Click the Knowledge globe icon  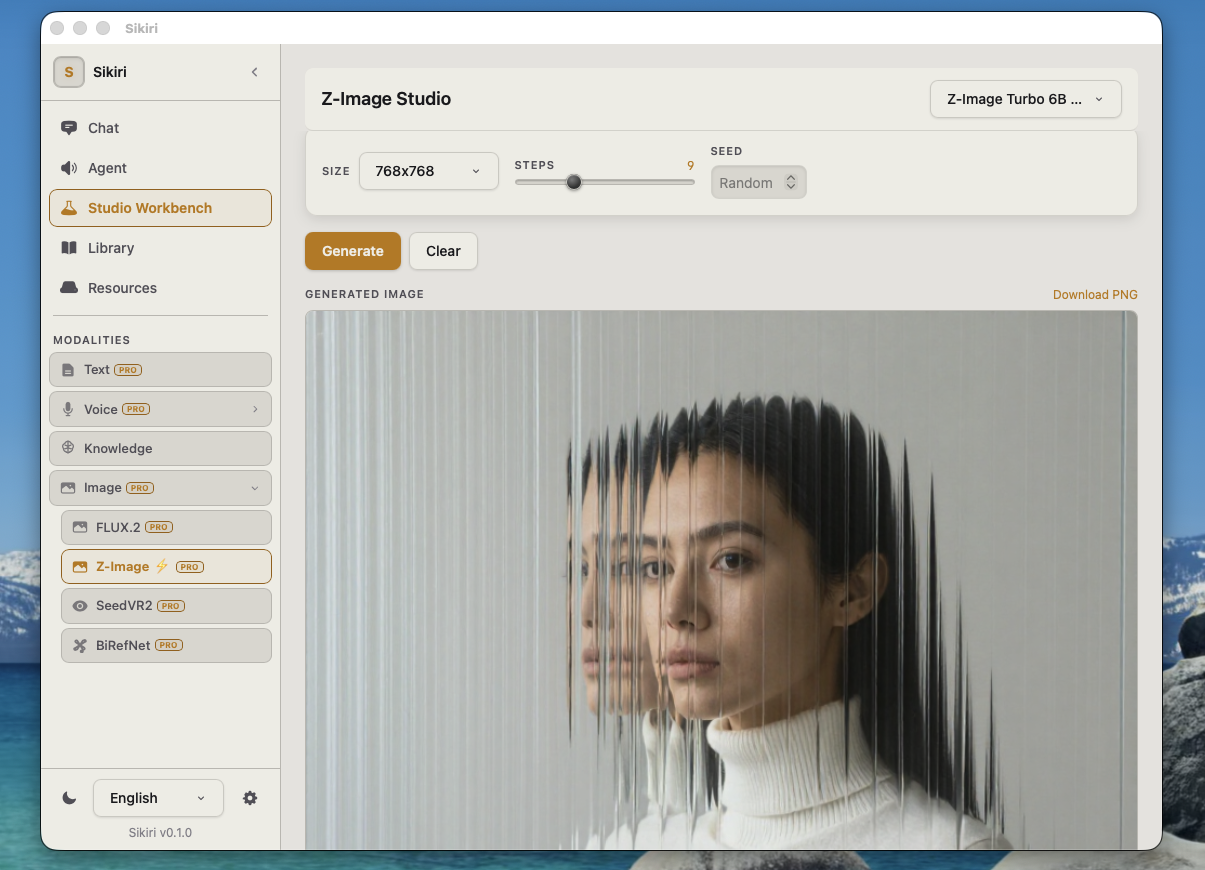pyautogui.click(x=68, y=448)
